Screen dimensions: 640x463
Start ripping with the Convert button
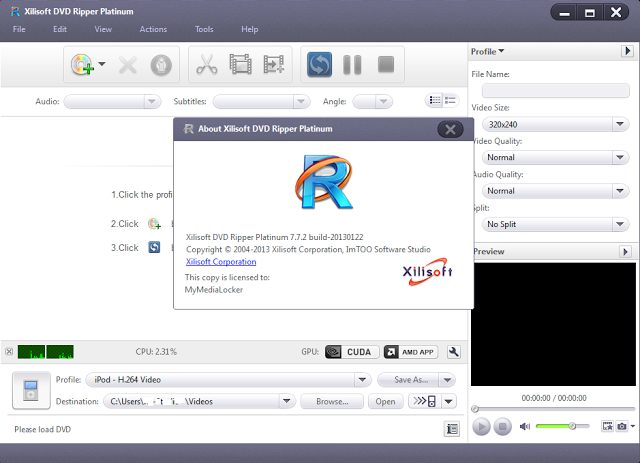[319, 65]
